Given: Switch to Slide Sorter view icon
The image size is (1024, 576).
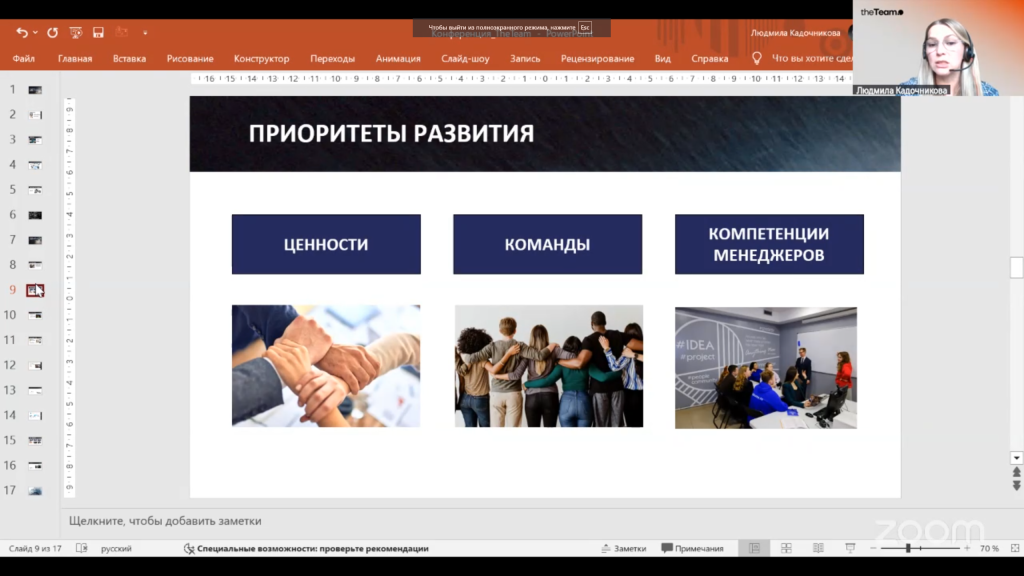Looking at the screenshot, I should click(786, 549).
